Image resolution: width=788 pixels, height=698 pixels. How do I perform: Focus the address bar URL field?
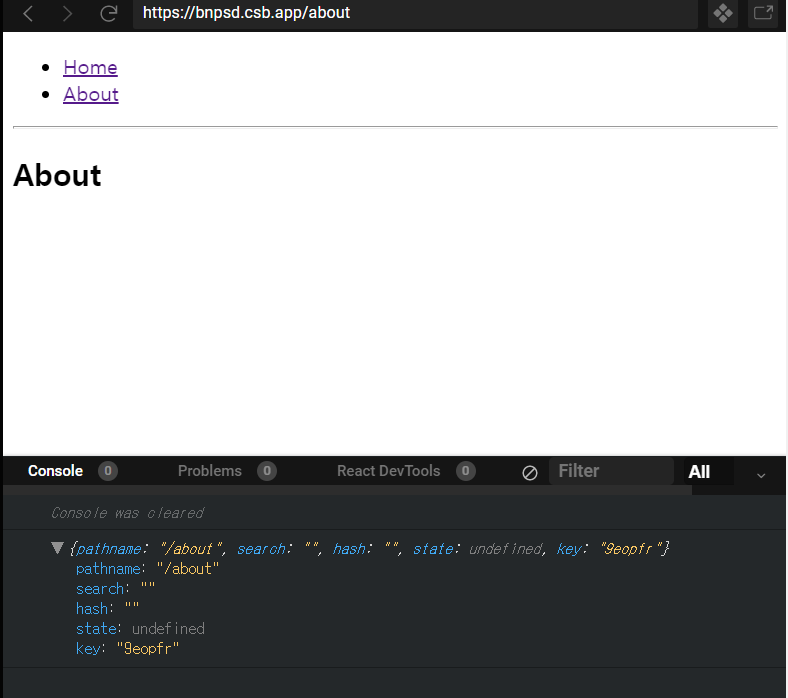415,13
